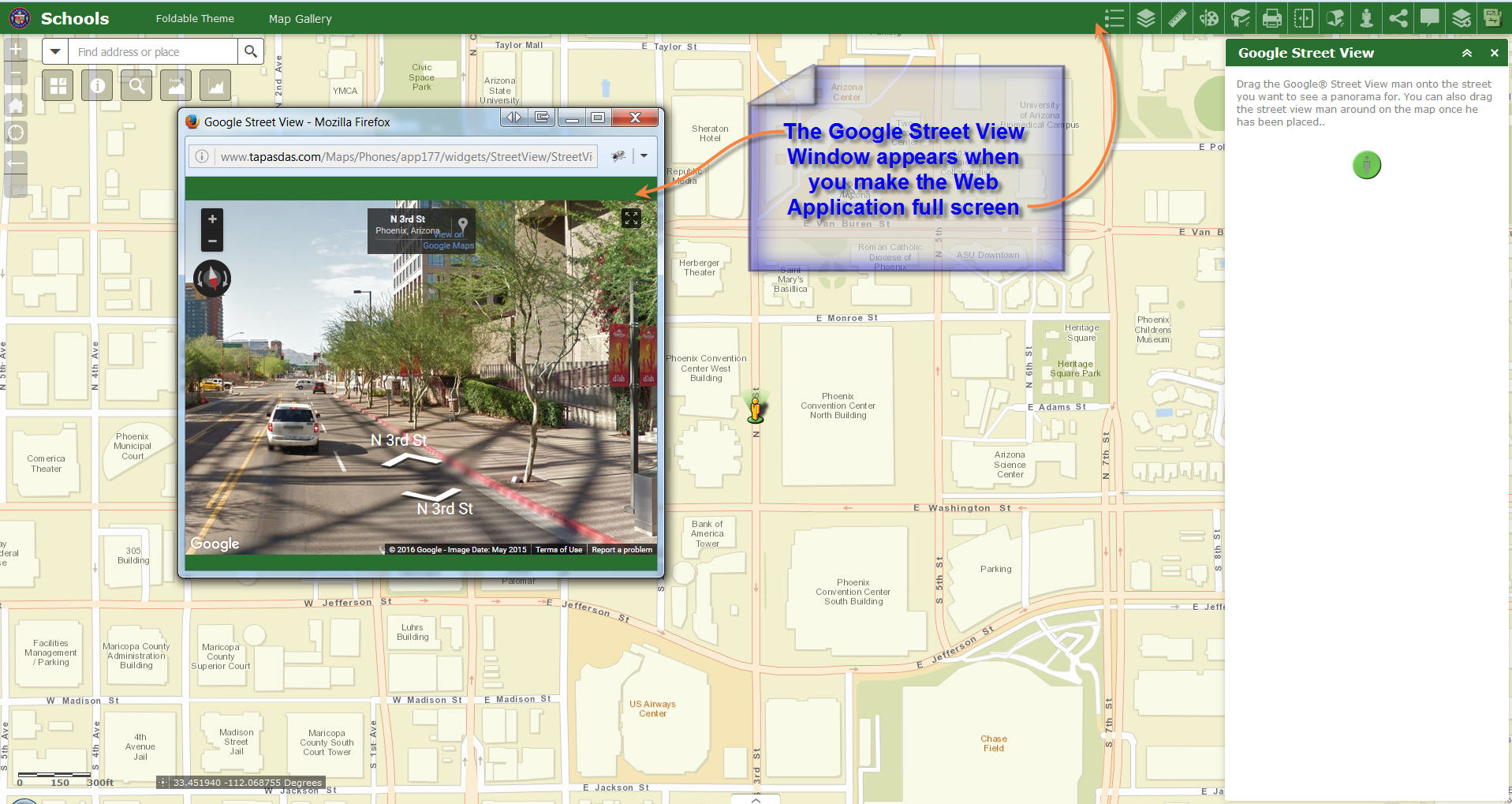Expand the bottom attribute table arrow
This screenshot has width=1512, height=804.
point(756,799)
